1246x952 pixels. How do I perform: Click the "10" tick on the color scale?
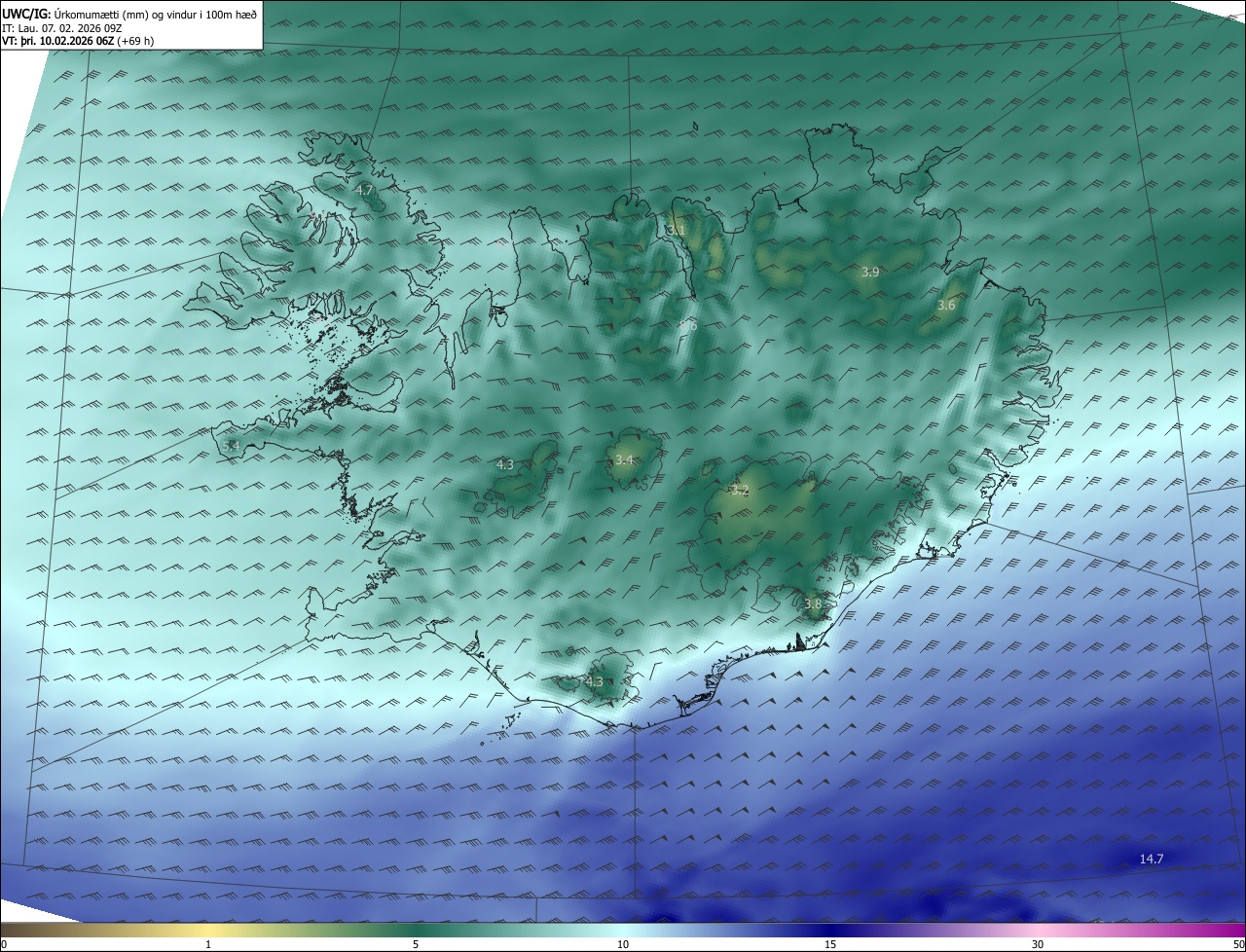pos(623,944)
